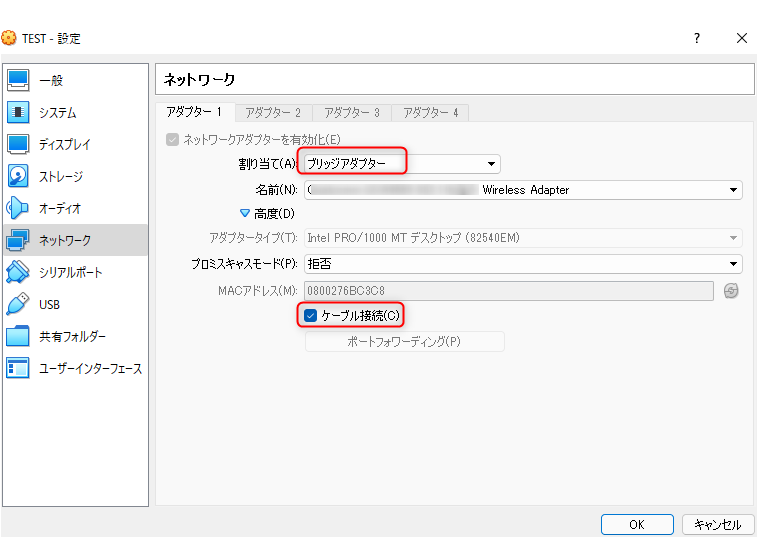
Task: Select the システム label in sidebar
Action: (x=58, y=113)
